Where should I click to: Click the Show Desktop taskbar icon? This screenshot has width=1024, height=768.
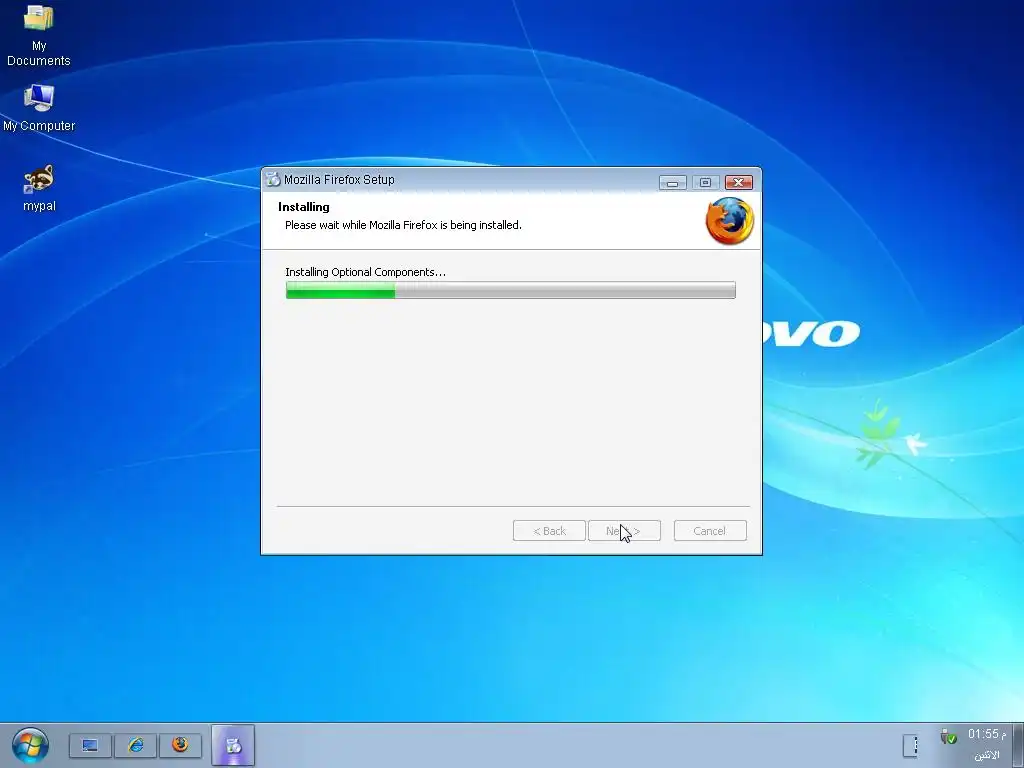(x=90, y=745)
